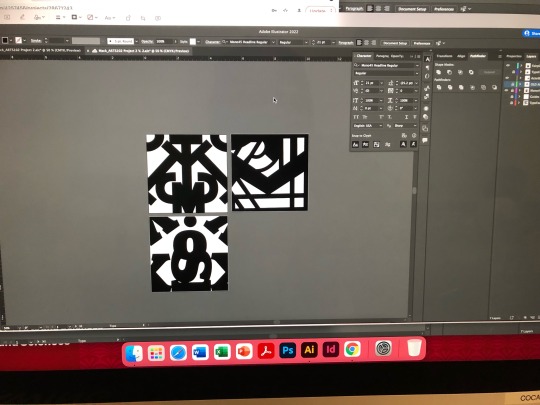Screen dimensions: 540x405
Task: Toggle Small Caps in Character panel
Action: click(365, 117)
